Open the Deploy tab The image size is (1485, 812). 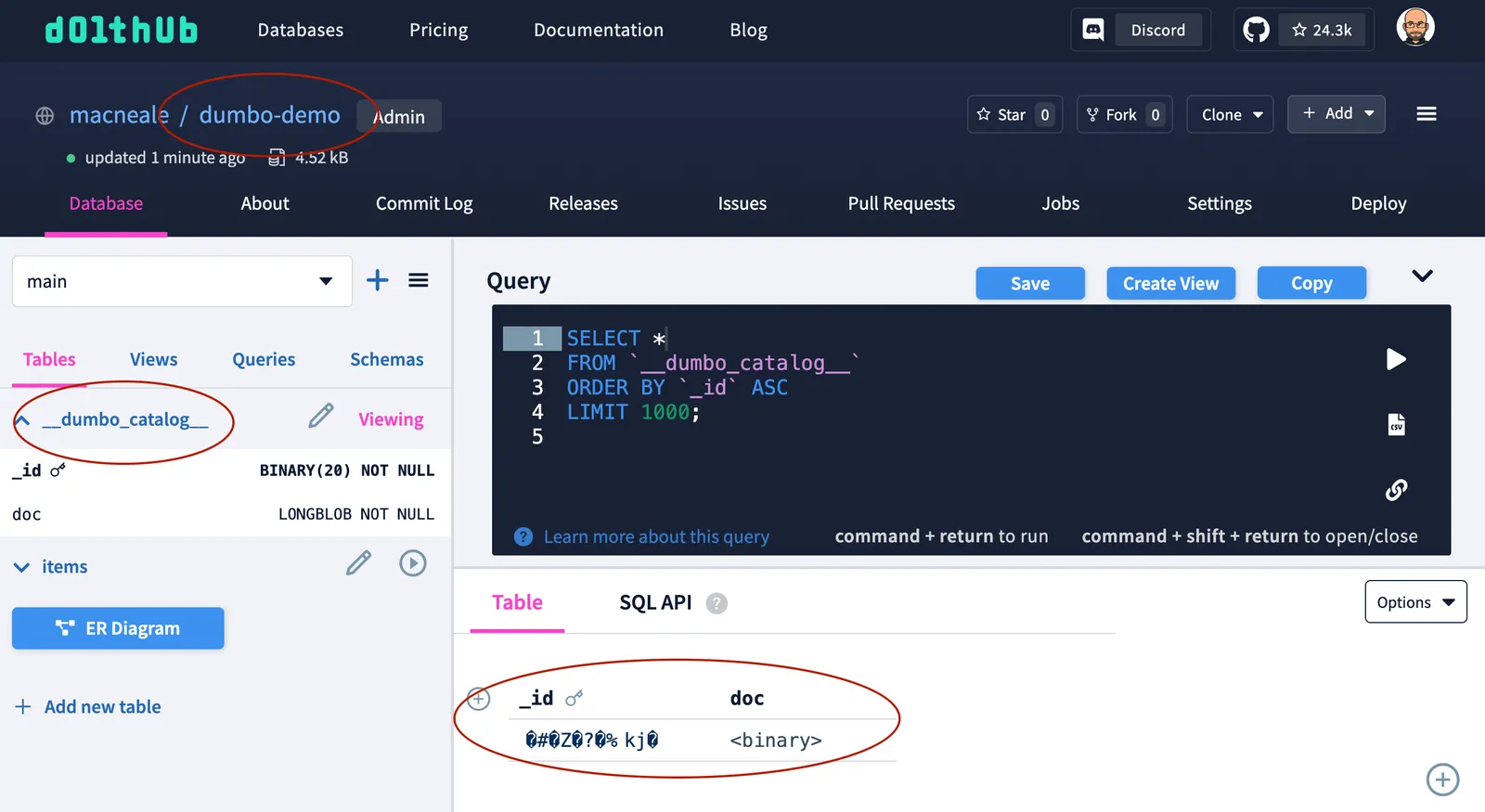click(x=1378, y=203)
